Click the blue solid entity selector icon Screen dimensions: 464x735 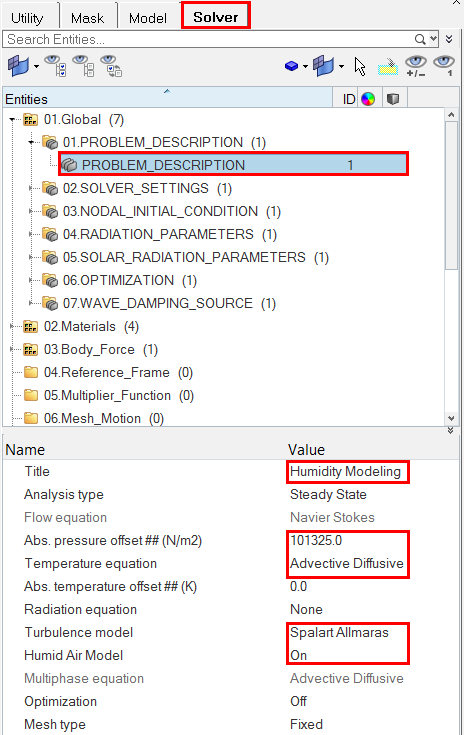292,66
